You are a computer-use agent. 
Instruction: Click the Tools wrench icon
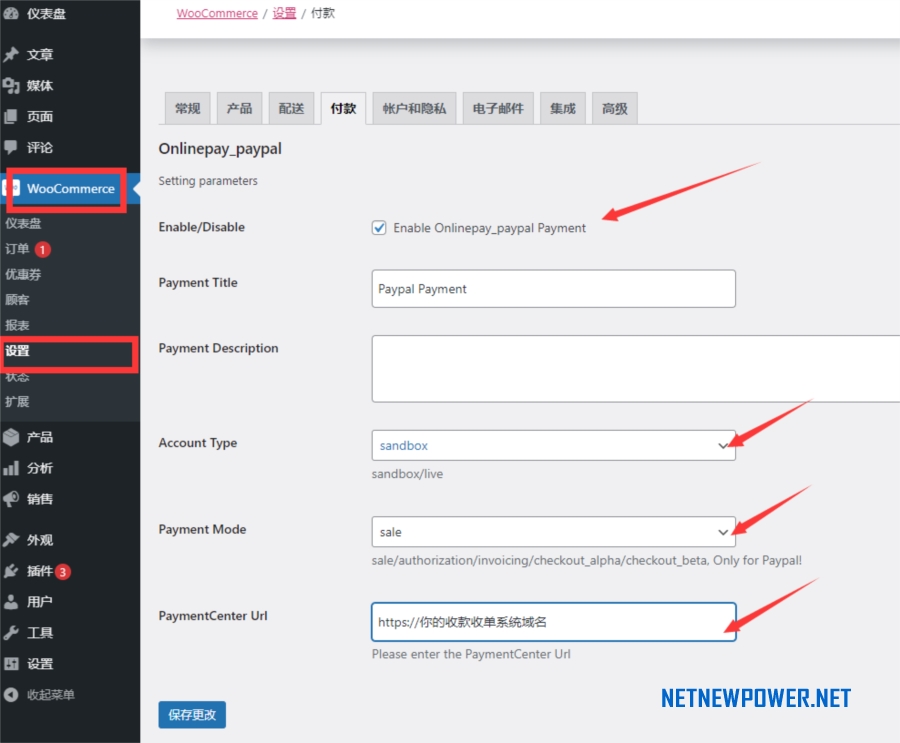coord(11,633)
